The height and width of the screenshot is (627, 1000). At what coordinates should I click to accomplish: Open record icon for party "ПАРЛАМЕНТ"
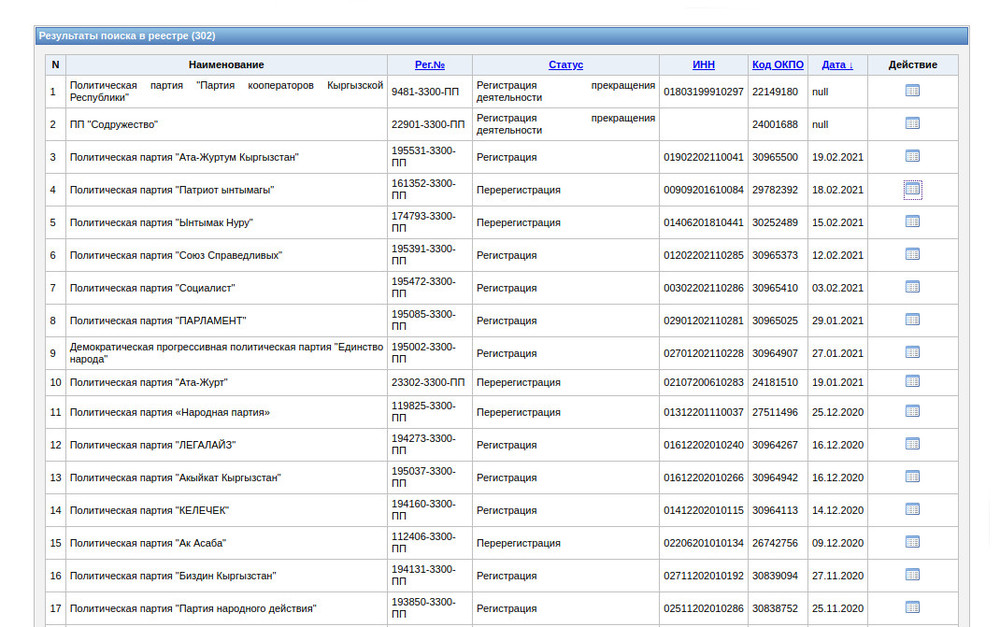click(x=913, y=319)
